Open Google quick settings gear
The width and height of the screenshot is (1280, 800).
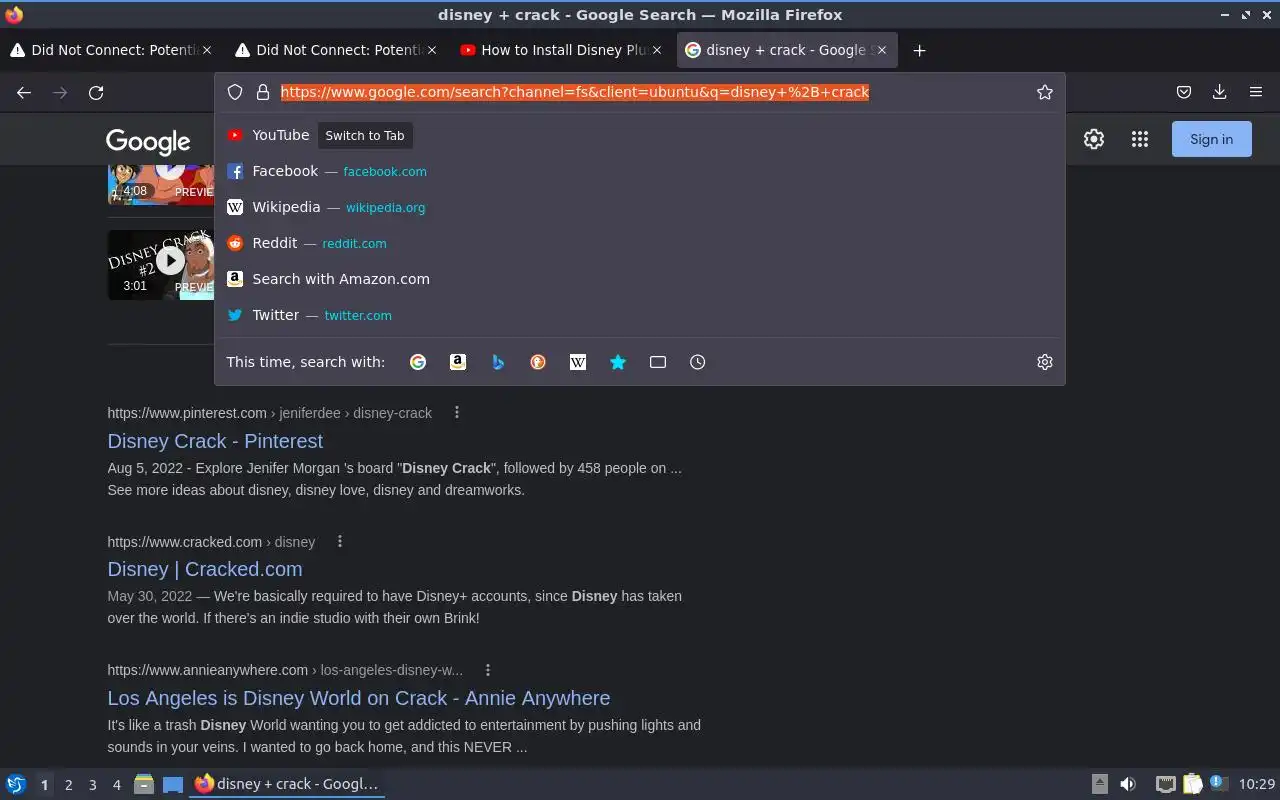(1094, 139)
